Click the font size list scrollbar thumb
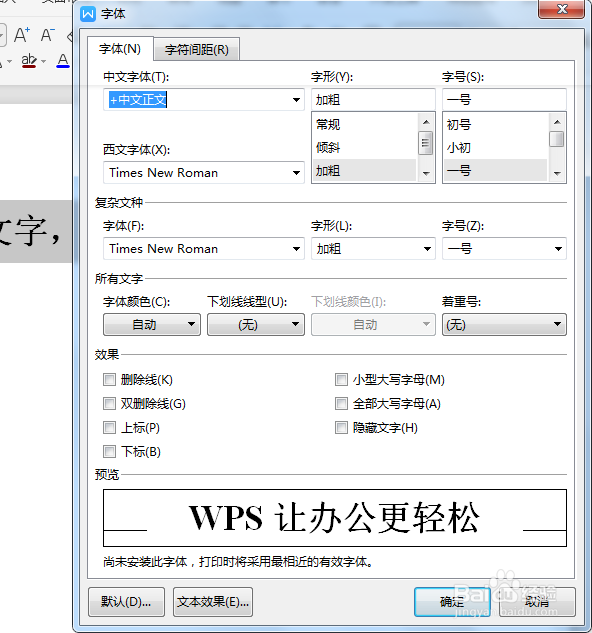This screenshot has width=592, height=633. click(557, 139)
